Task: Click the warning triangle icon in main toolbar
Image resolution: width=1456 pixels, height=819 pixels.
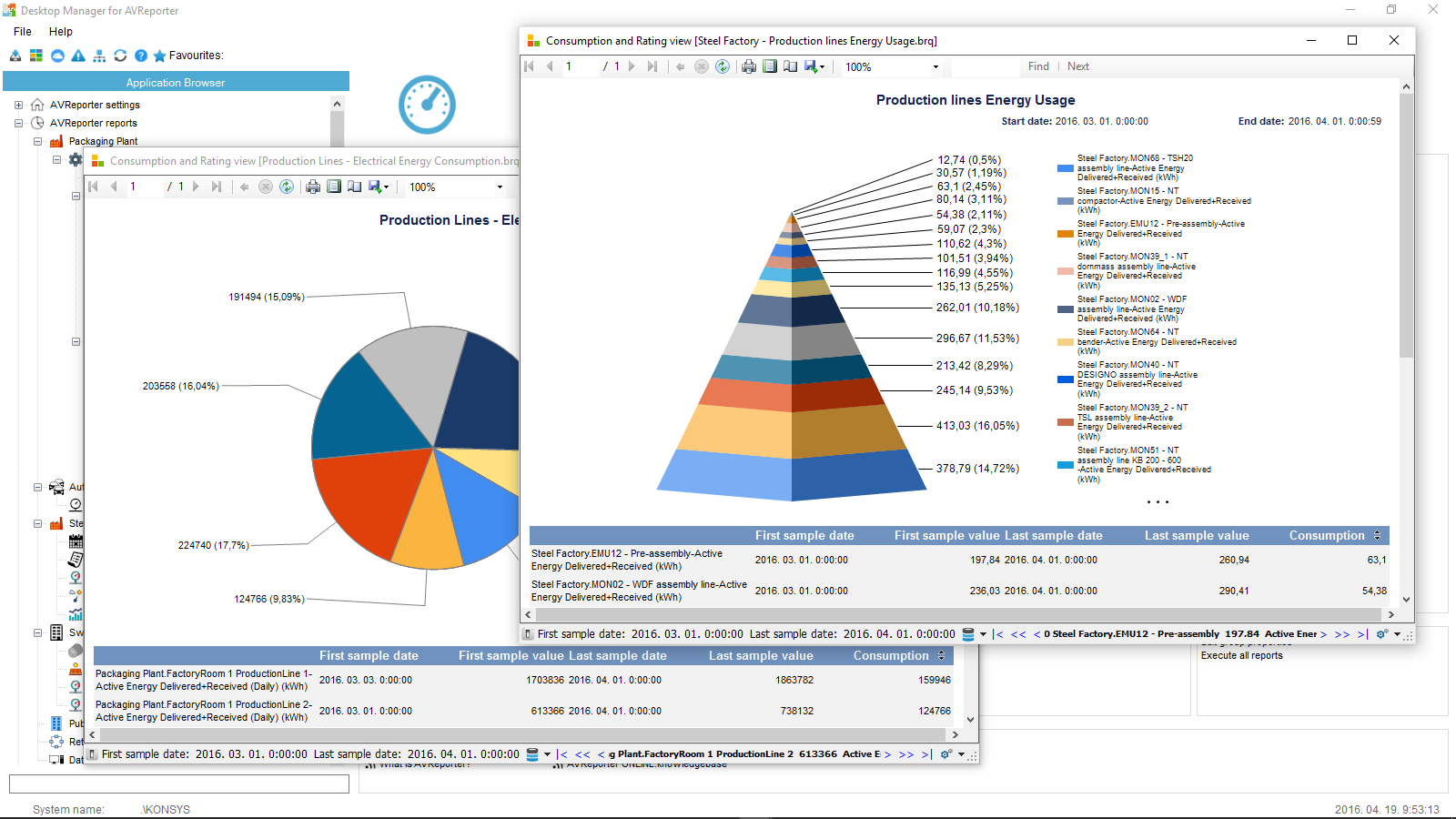Action: (x=78, y=56)
